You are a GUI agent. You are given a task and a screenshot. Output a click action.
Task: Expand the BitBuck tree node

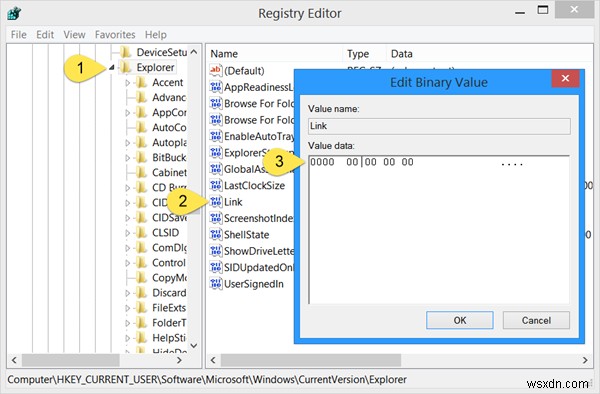point(128,158)
